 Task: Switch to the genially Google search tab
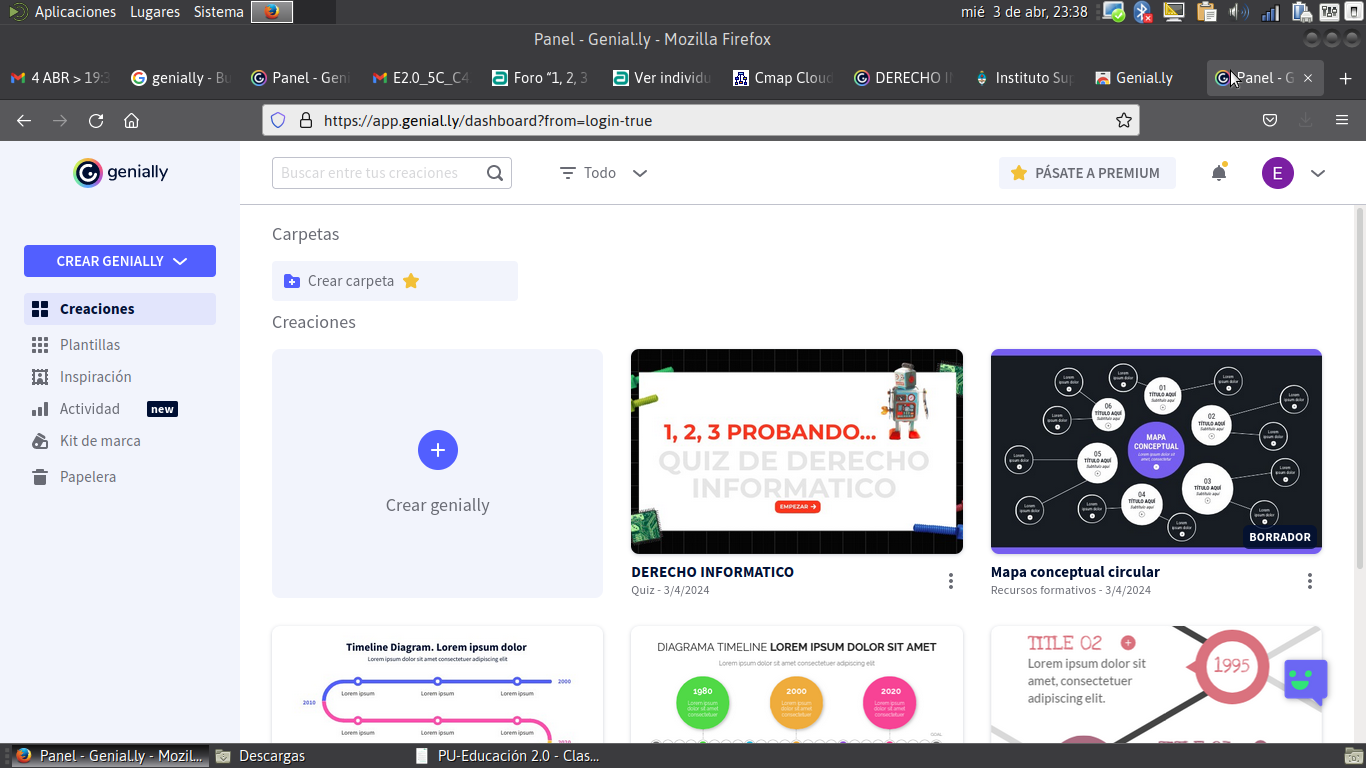pos(180,78)
